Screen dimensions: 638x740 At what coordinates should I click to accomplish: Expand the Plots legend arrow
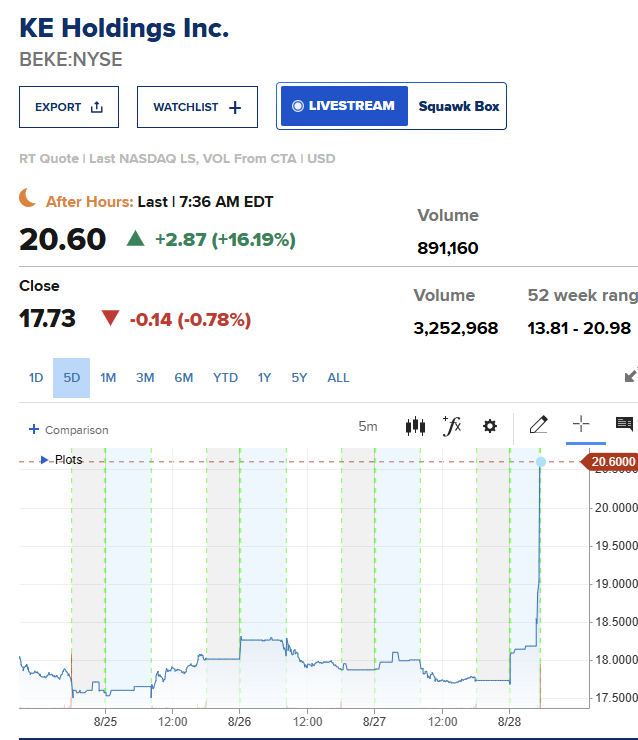pos(44,460)
